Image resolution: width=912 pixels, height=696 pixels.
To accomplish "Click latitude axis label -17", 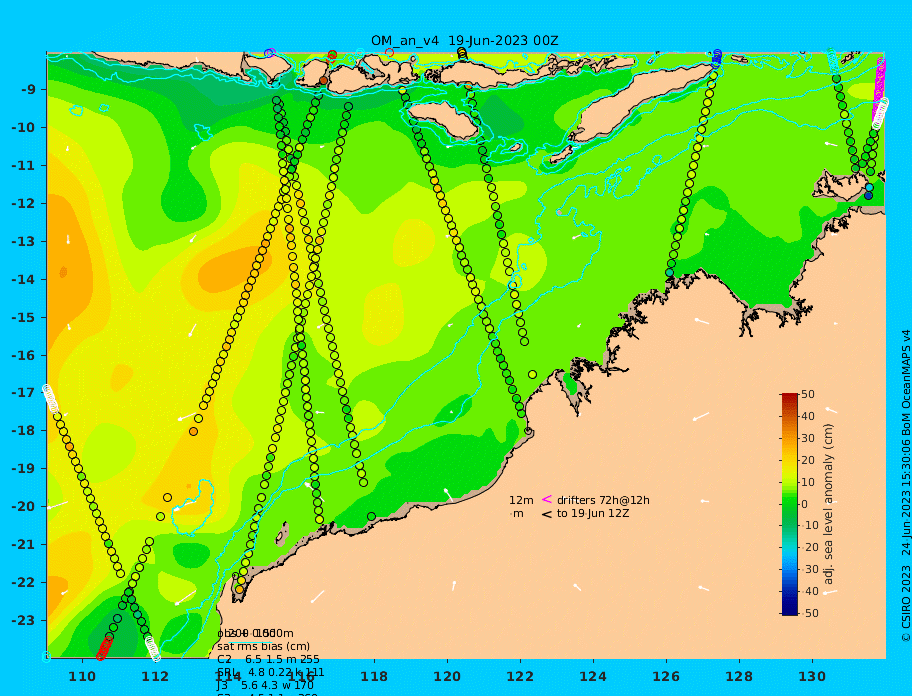I will coord(24,393).
